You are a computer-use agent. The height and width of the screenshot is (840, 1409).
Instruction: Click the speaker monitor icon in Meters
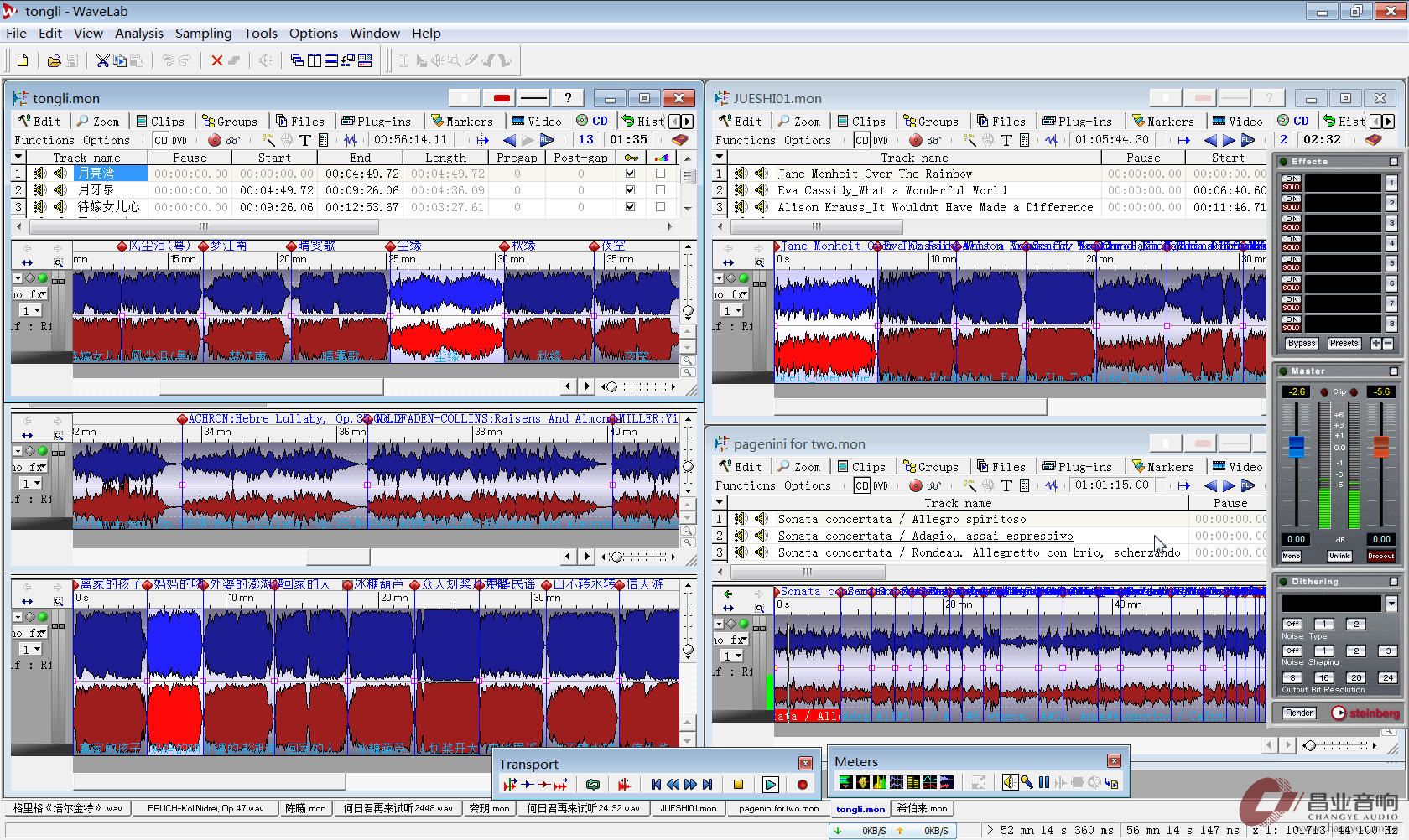[x=1010, y=782]
